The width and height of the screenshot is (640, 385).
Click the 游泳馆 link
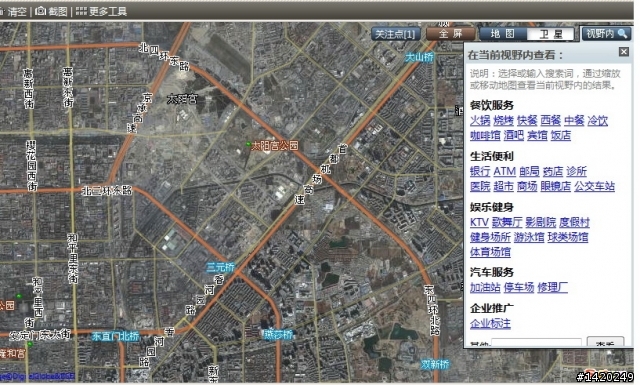pos(529,237)
